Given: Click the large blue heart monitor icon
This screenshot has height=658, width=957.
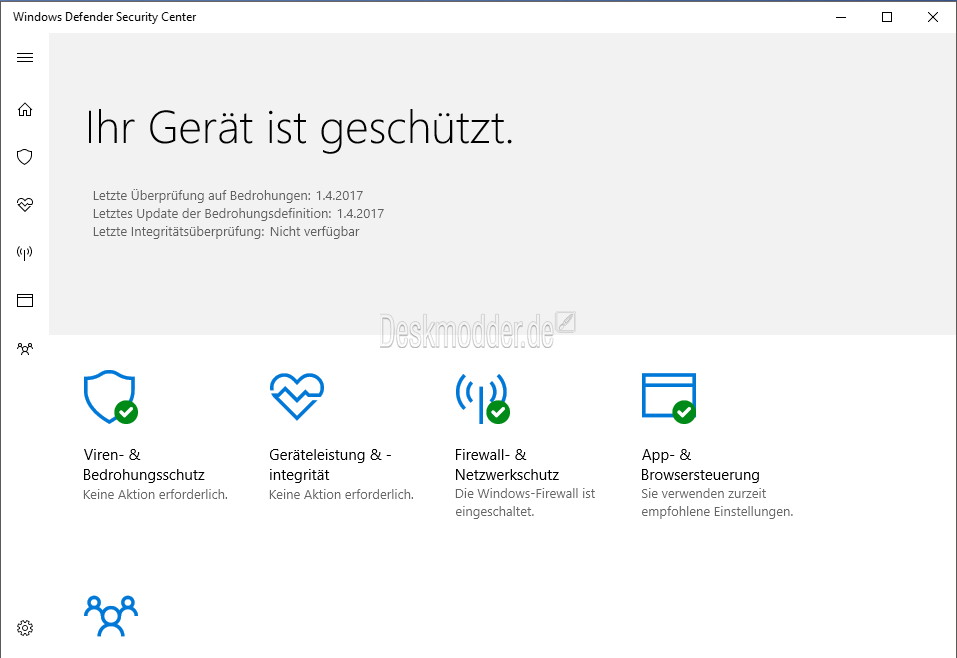Looking at the screenshot, I should click(x=297, y=396).
